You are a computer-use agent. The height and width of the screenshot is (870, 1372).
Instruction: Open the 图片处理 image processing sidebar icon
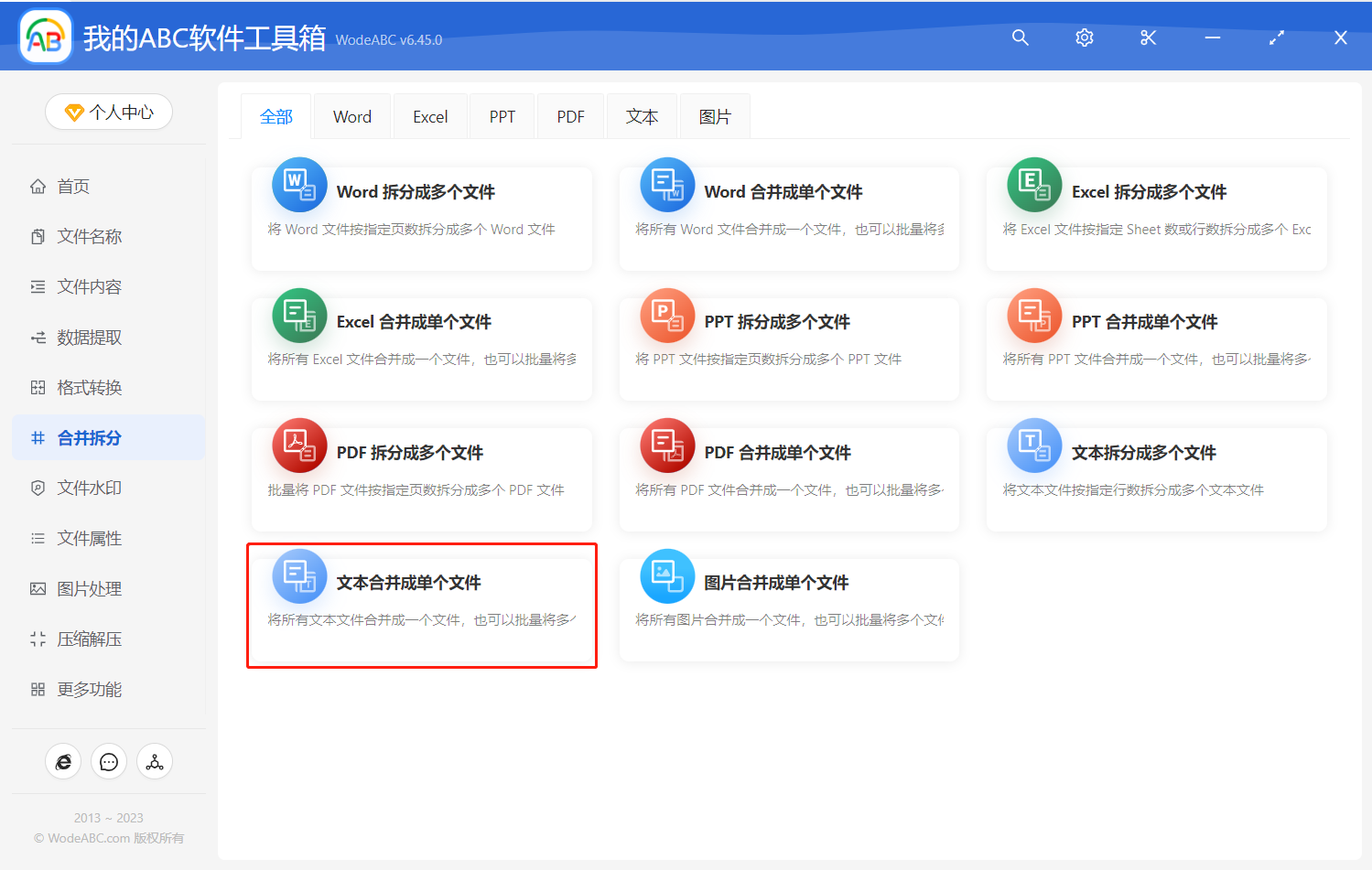click(38, 588)
